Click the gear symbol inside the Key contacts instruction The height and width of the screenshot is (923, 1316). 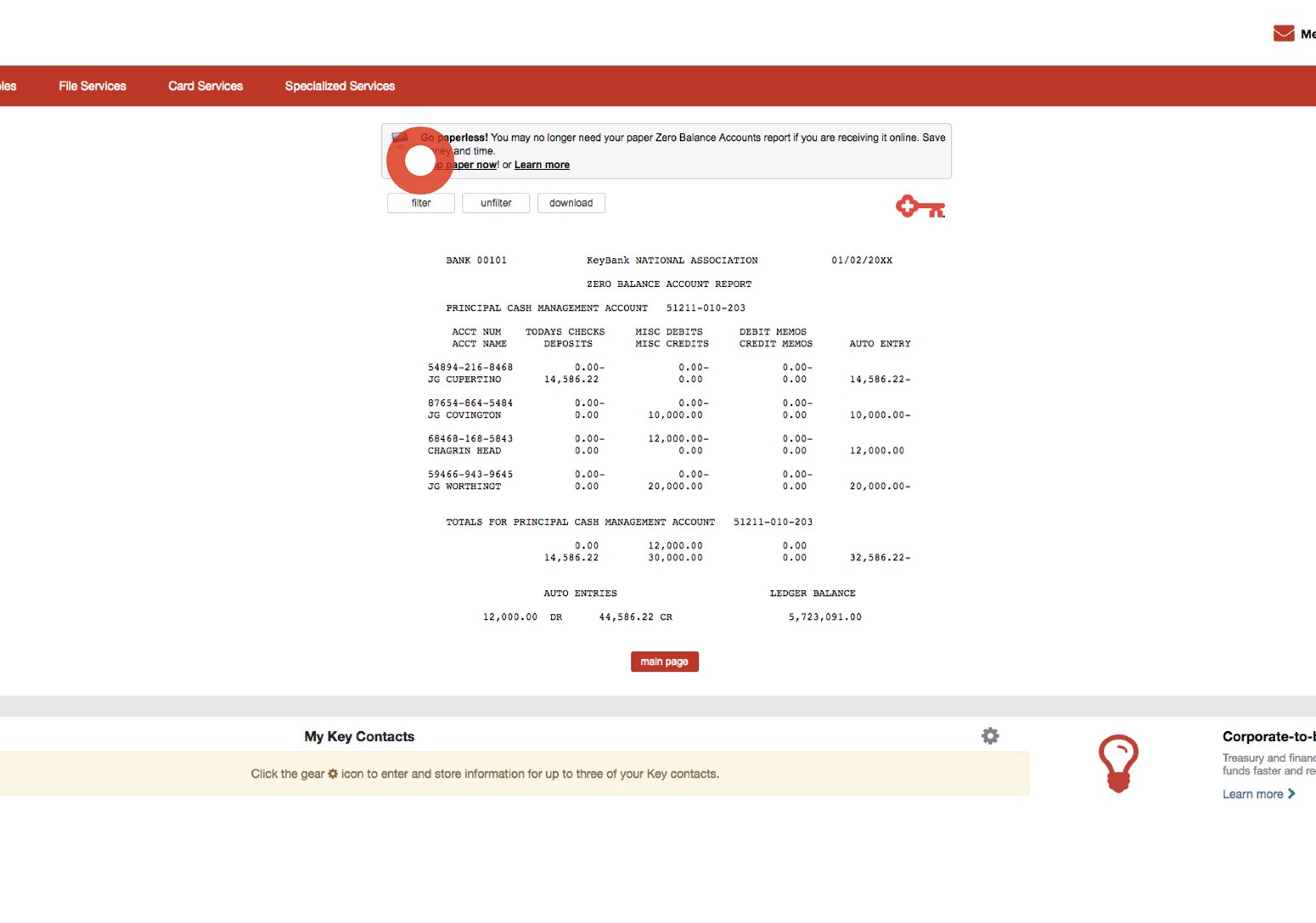coord(332,774)
